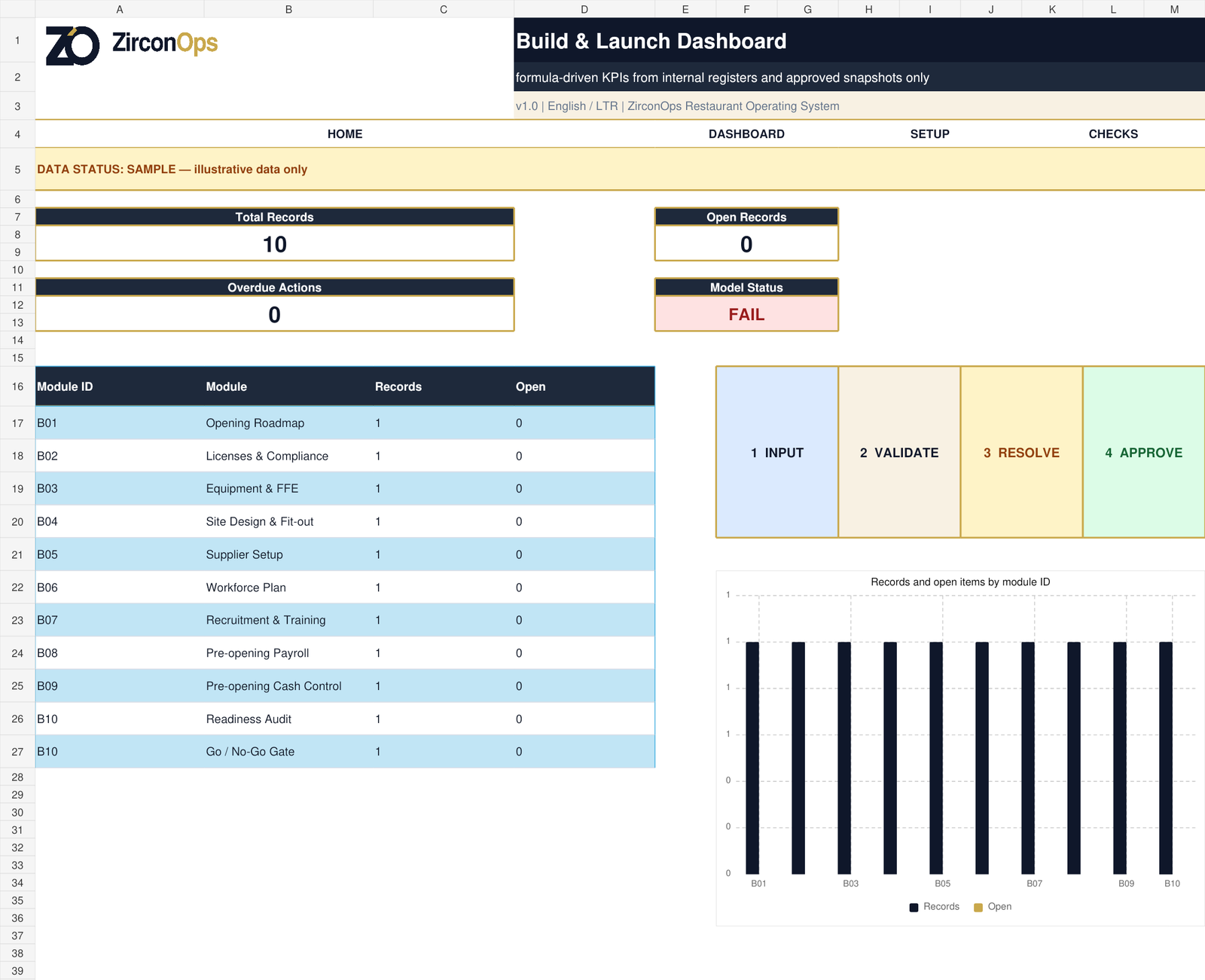The height and width of the screenshot is (980, 1205).
Task: Click the v1.0 version info line
Action: [678, 106]
